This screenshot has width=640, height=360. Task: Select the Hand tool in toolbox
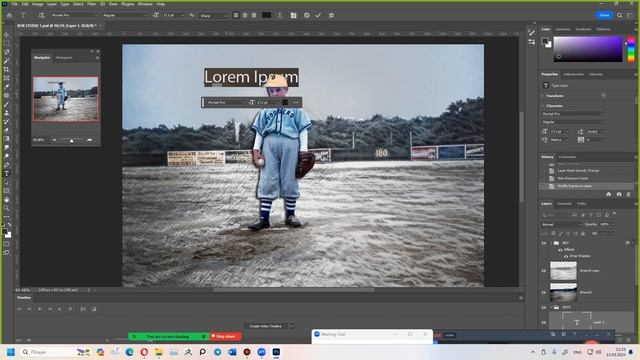coord(7,200)
